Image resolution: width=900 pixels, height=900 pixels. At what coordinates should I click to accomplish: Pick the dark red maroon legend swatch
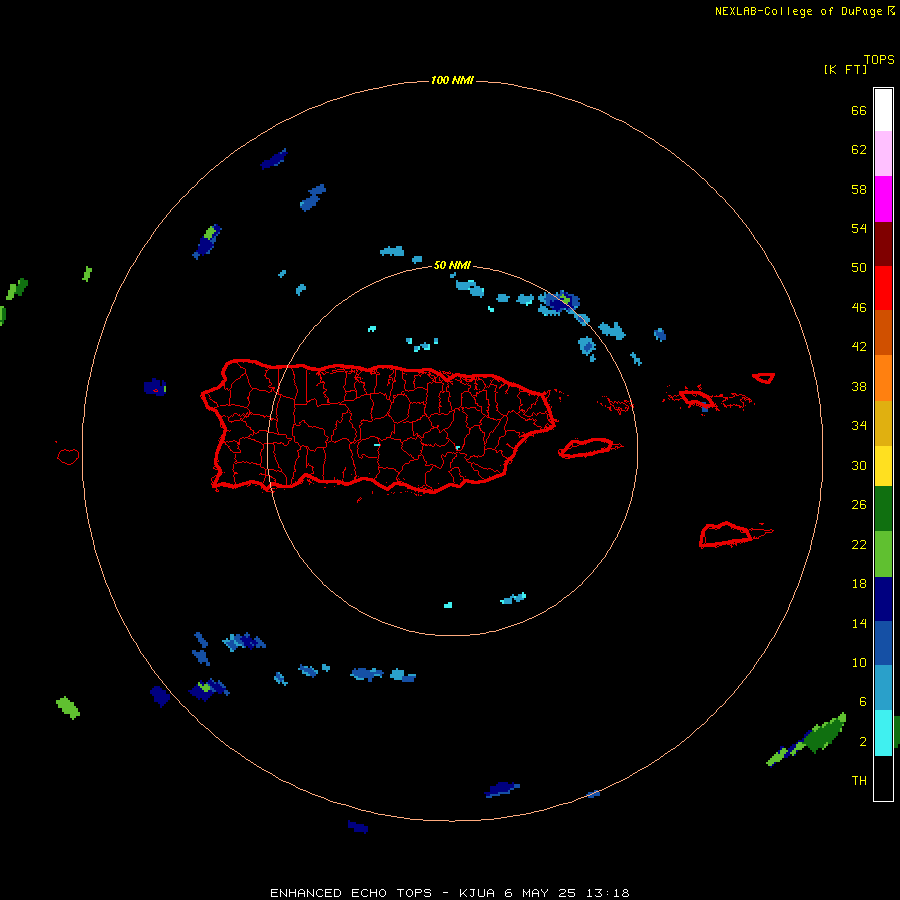(883, 243)
